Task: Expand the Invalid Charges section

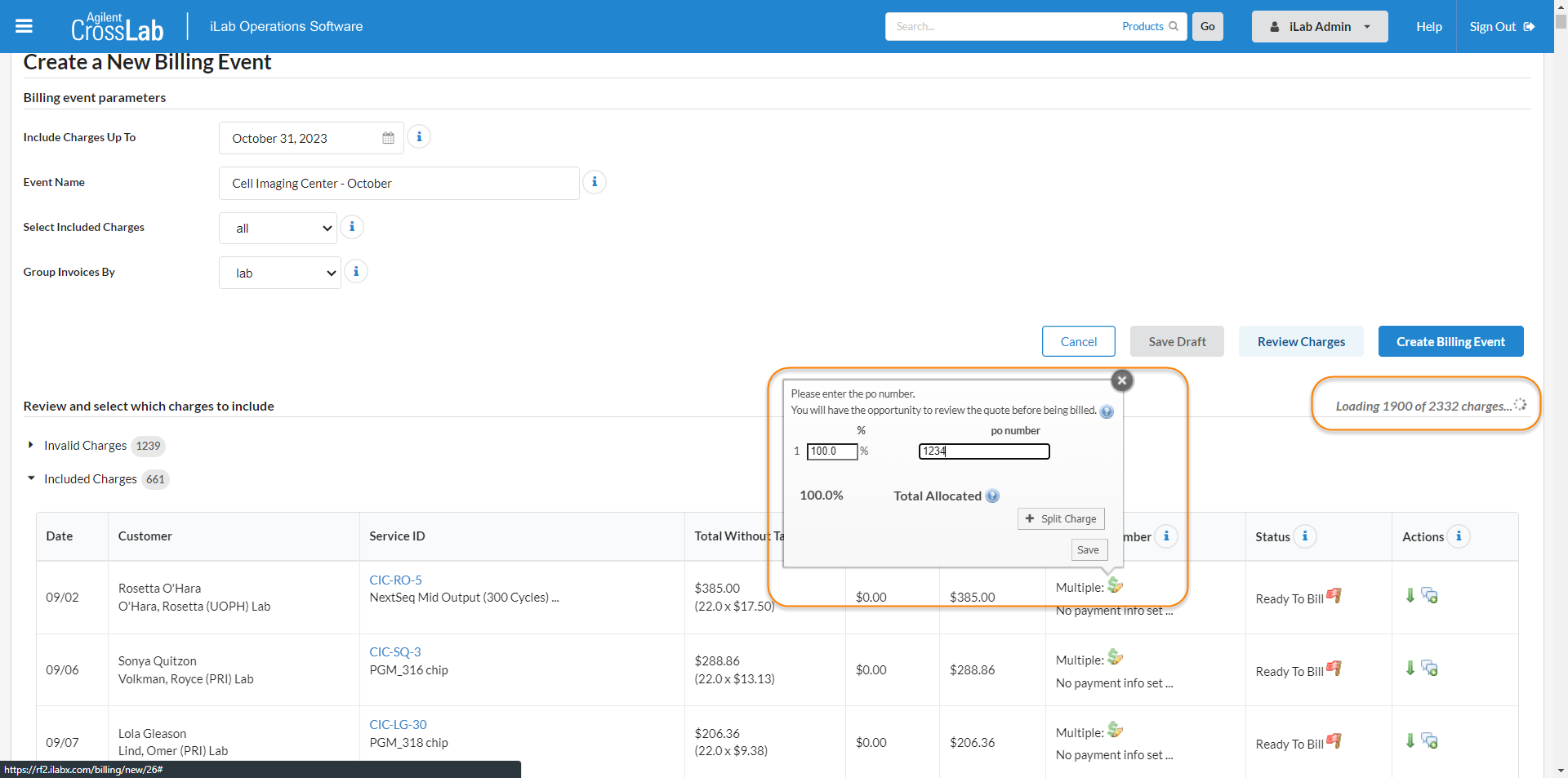Action: (31, 445)
